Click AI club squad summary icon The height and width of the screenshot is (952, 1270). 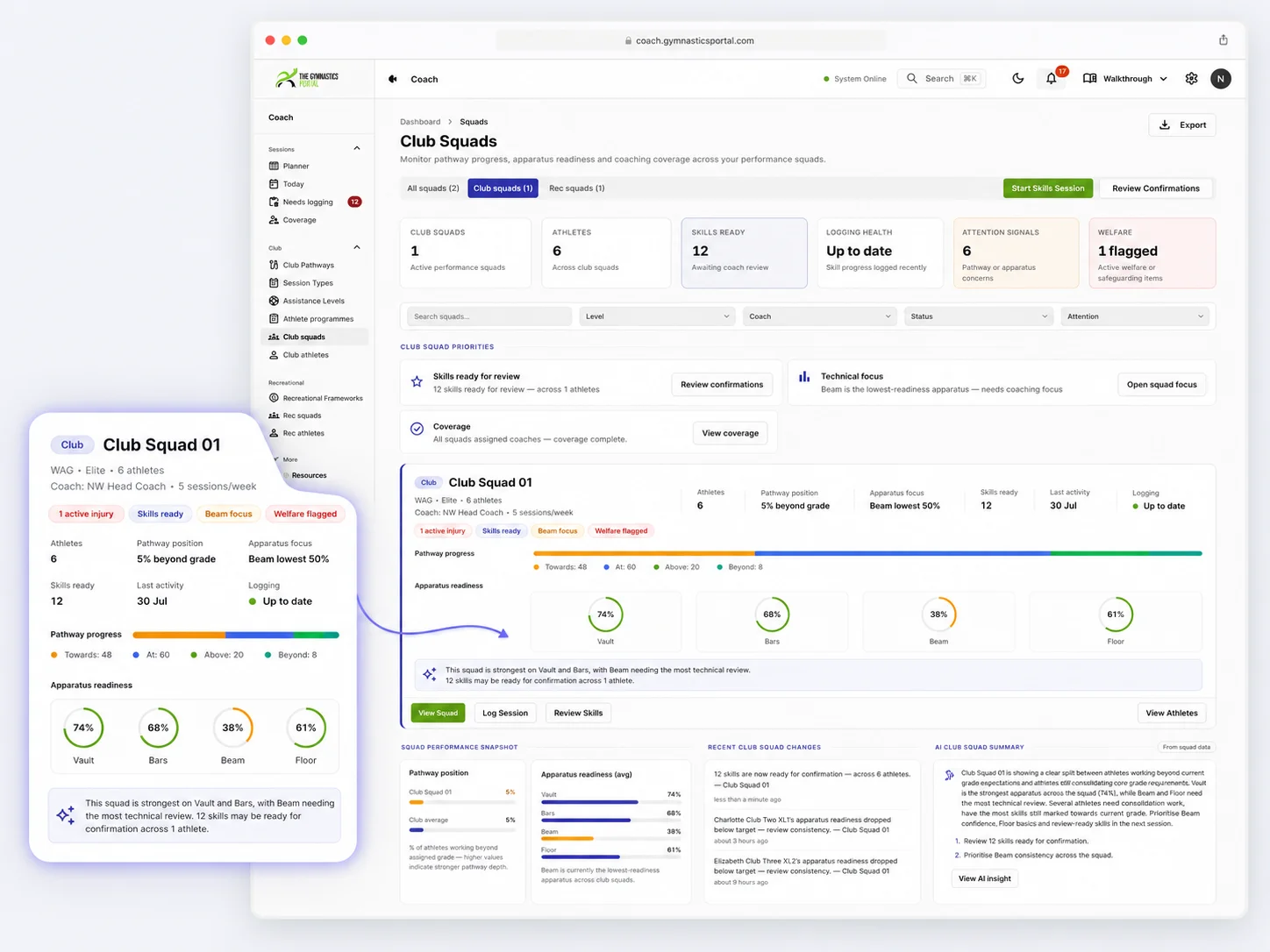pyautogui.click(x=949, y=775)
